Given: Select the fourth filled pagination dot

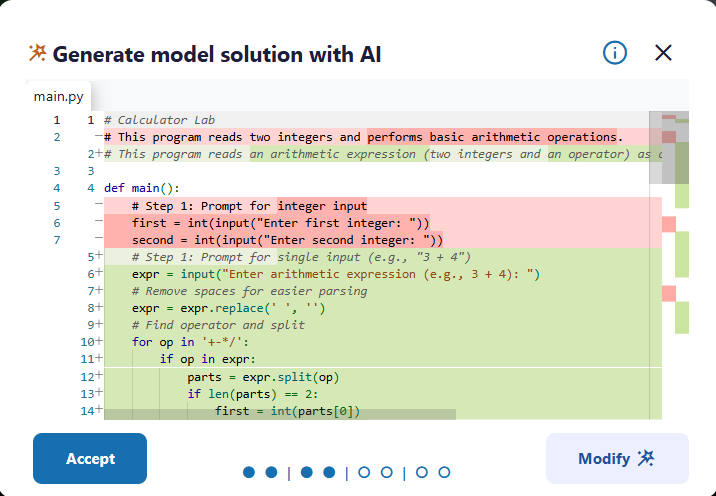Looking at the screenshot, I should pyautogui.click(x=328, y=472).
